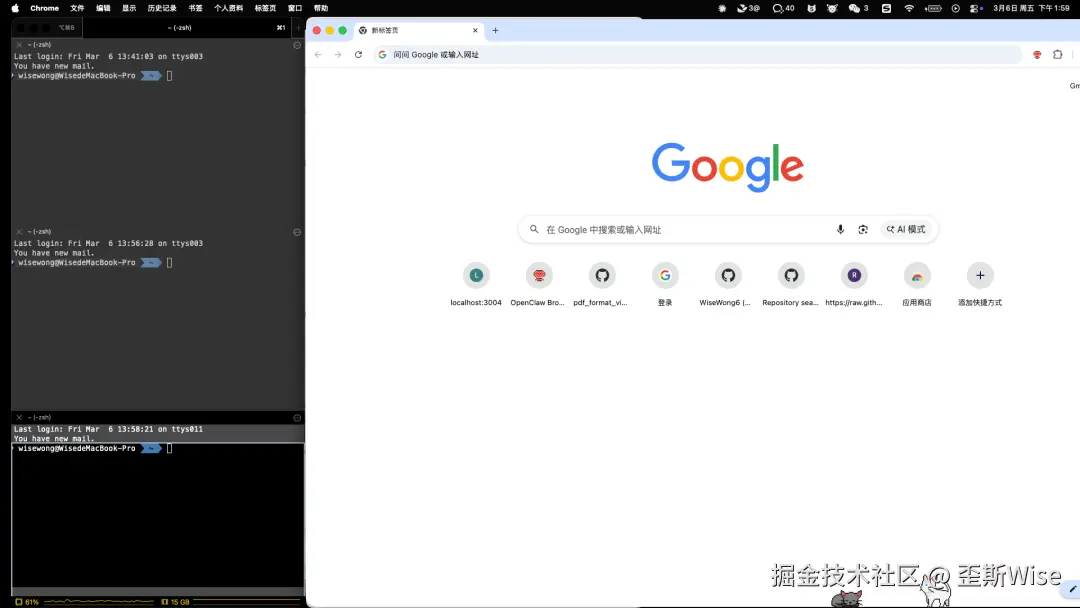Open the battery status in the menu bar

pyautogui.click(x=933, y=8)
